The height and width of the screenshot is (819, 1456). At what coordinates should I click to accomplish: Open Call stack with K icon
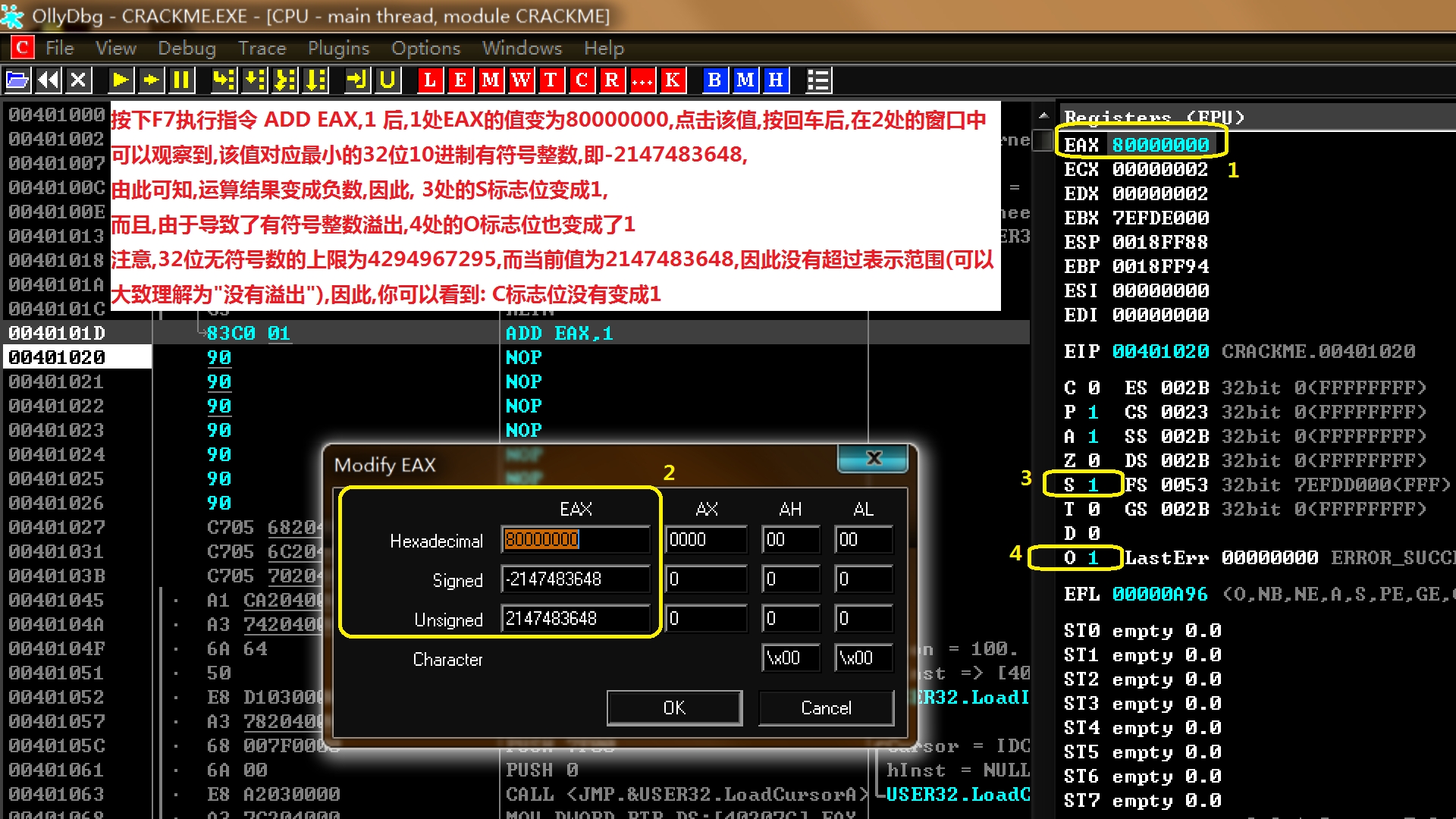tap(673, 80)
